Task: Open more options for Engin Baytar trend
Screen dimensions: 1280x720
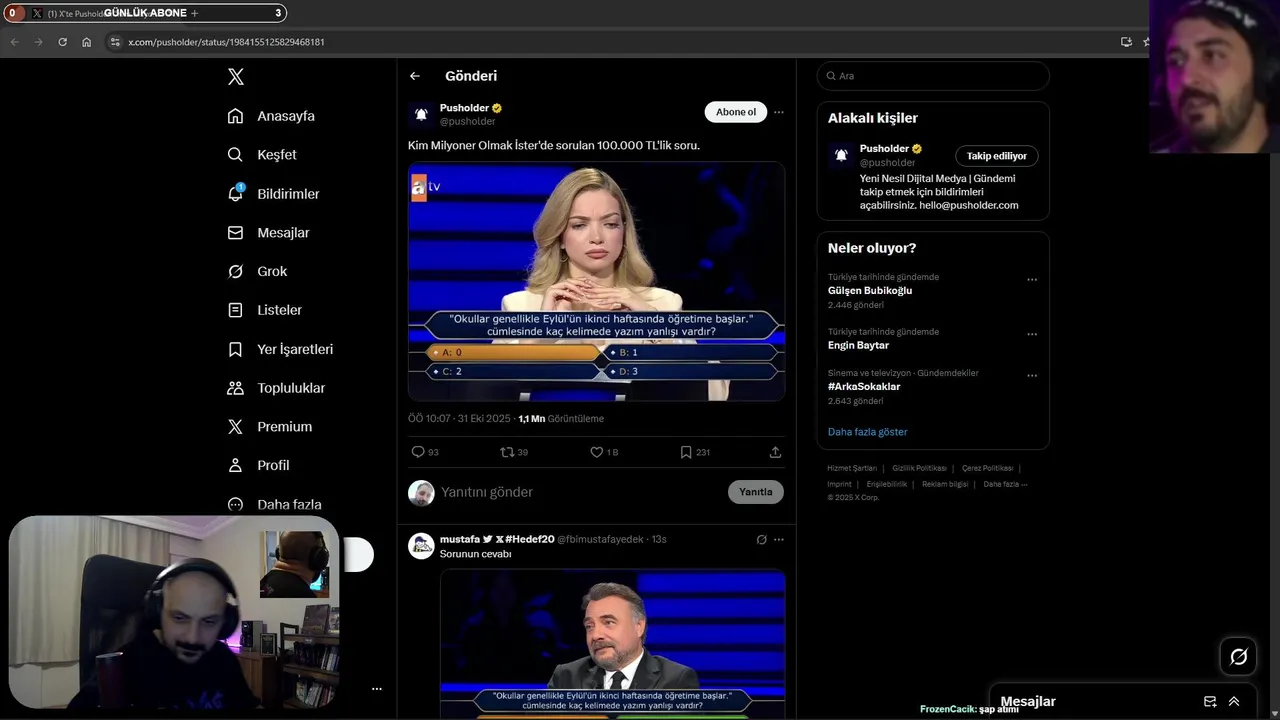Action: tap(1032, 334)
